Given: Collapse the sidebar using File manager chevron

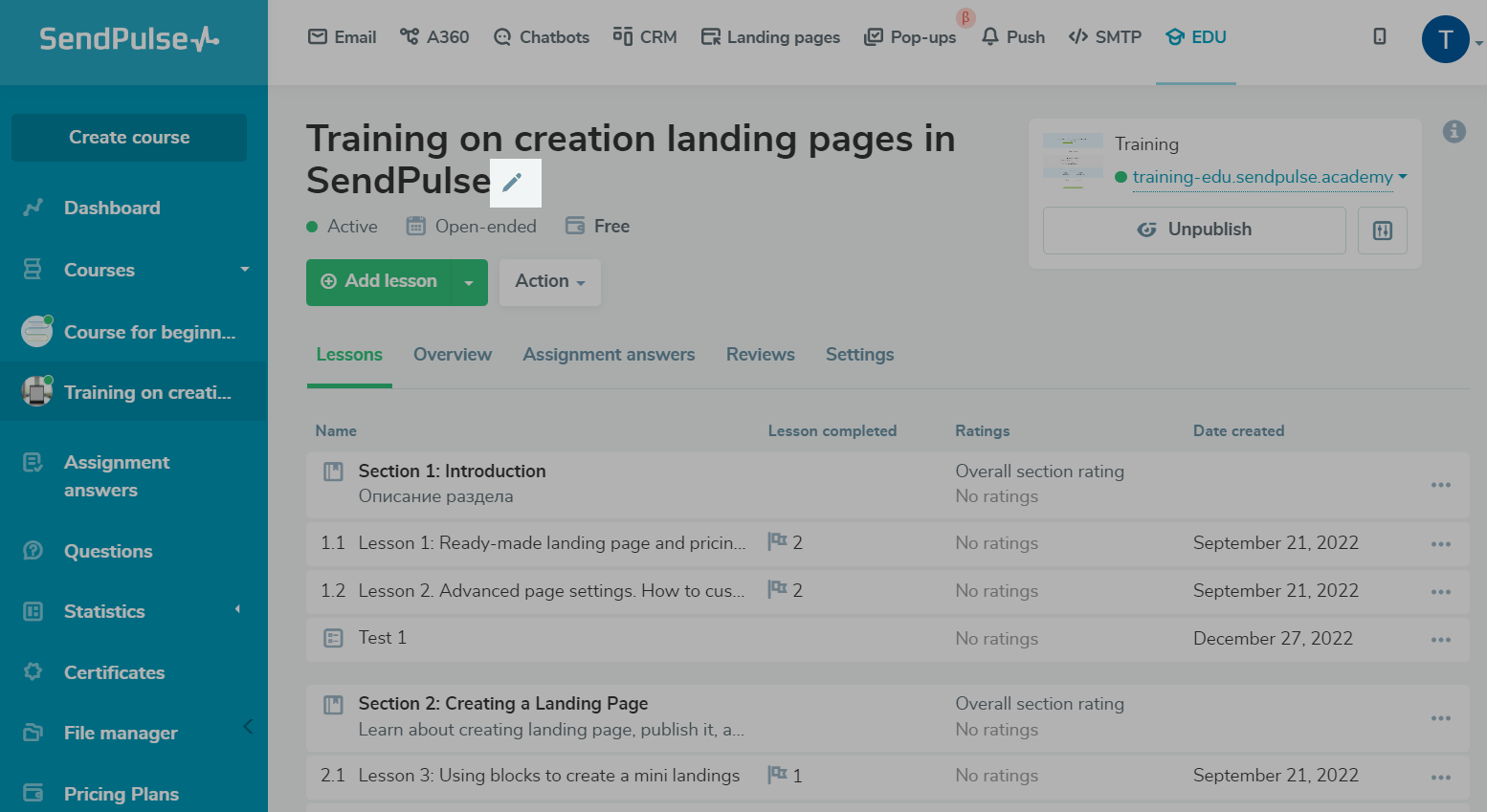Looking at the screenshot, I should [248, 727].
